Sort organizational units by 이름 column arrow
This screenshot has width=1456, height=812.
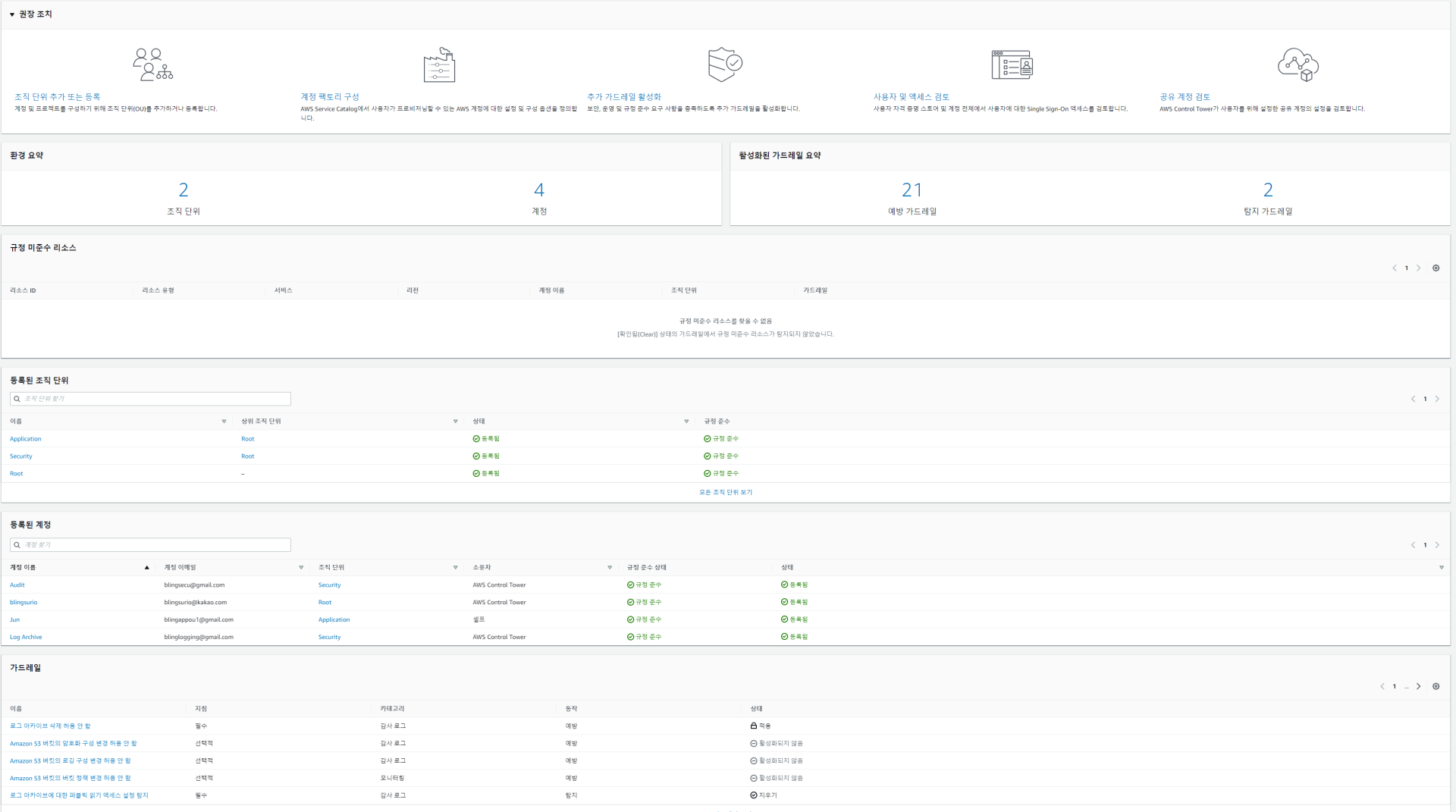[x=224, y=422]
